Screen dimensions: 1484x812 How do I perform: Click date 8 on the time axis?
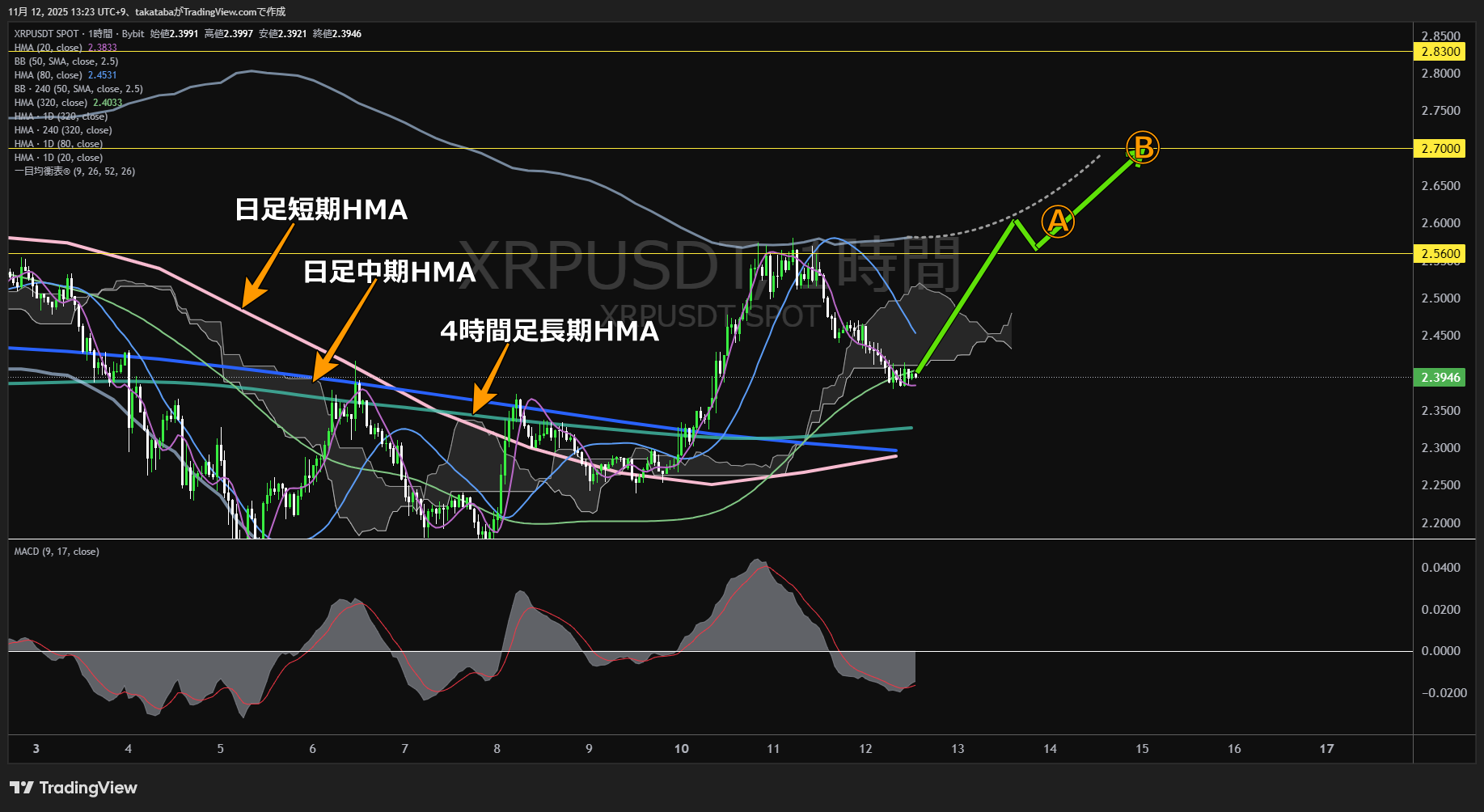click(497, 749)
